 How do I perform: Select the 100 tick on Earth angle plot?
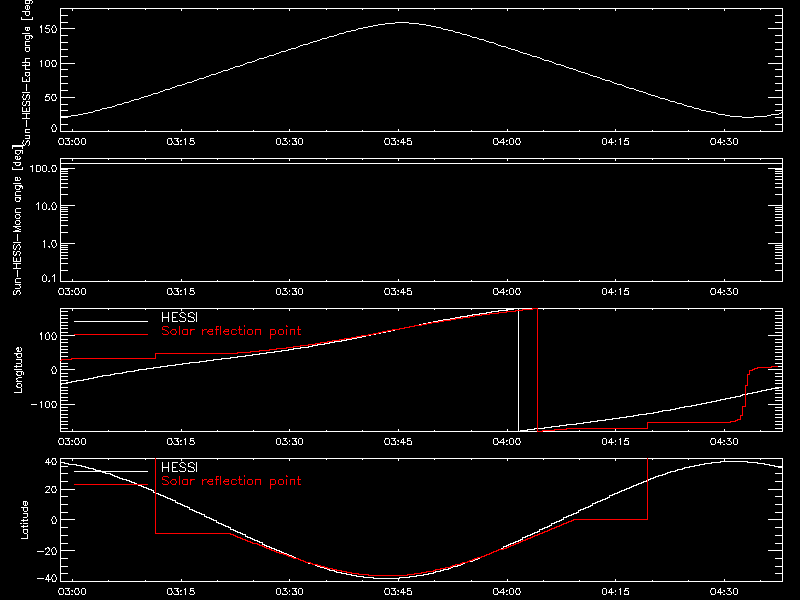(x=48, y=64)
